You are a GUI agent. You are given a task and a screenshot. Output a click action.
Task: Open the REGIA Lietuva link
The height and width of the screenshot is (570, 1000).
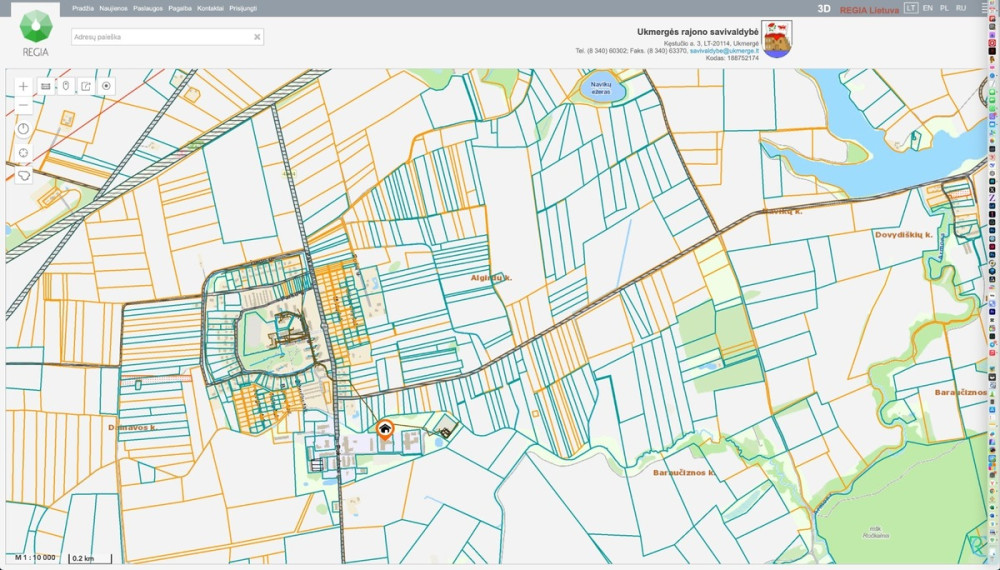coord(869,10)
